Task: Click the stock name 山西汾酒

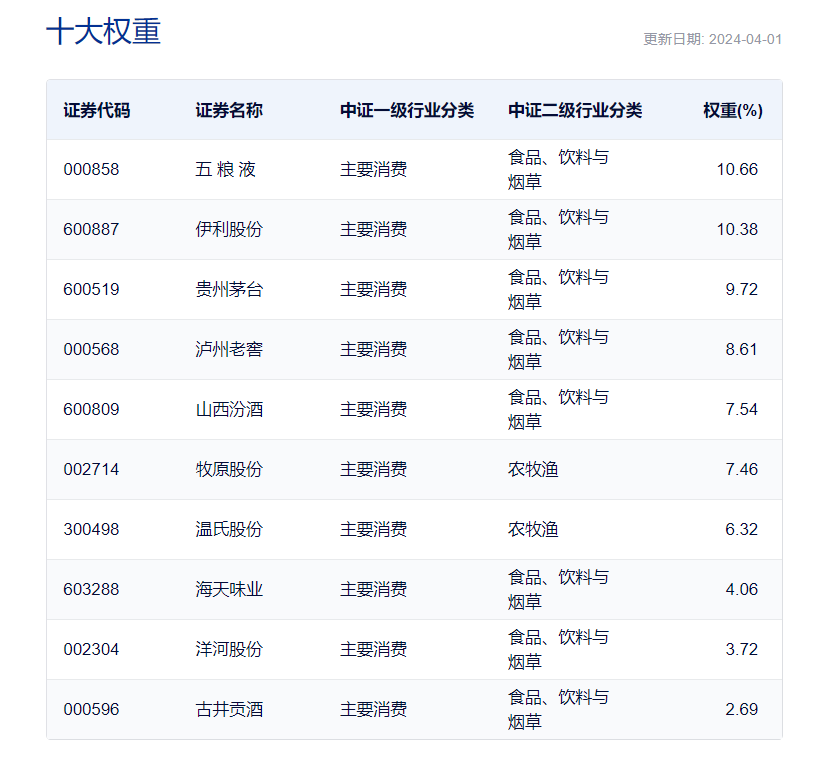Action: [229, 409]
